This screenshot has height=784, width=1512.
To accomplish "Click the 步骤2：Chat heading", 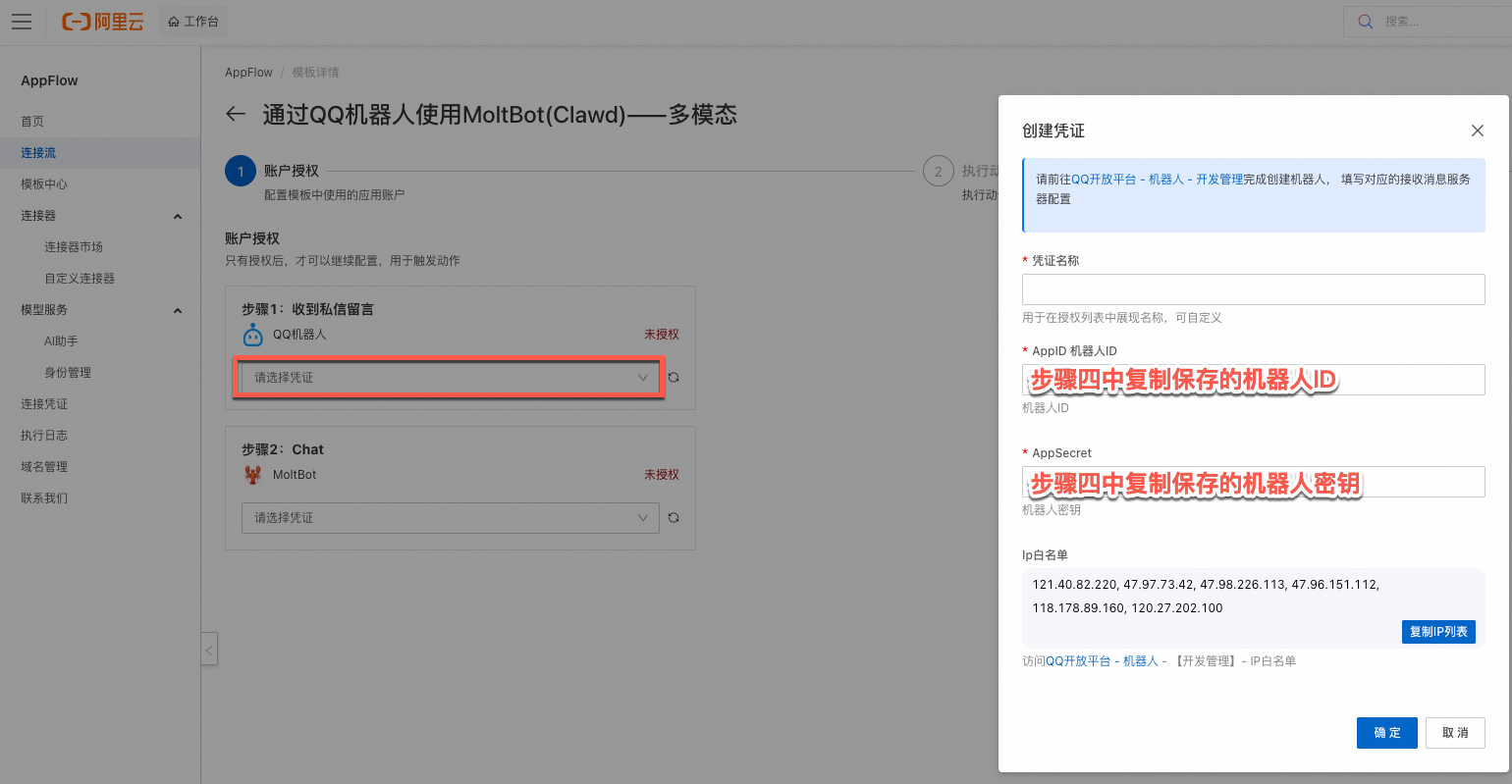I will click(283, 449).
